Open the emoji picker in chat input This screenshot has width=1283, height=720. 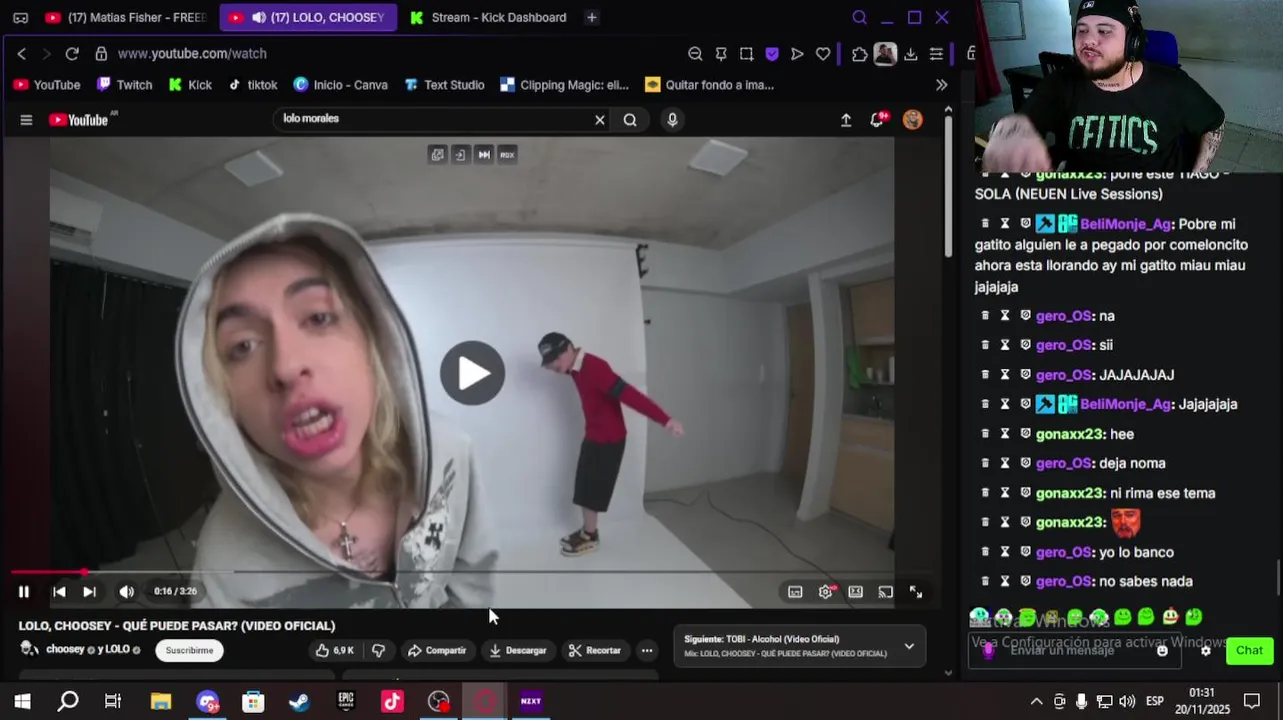click(x=1162, y=650)
